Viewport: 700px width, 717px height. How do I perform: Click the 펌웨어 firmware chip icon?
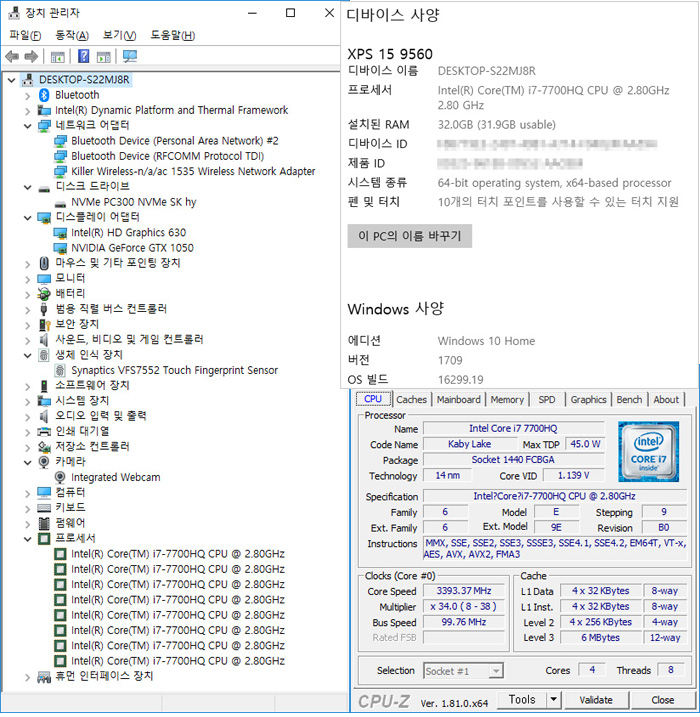[x=44, y=523]
